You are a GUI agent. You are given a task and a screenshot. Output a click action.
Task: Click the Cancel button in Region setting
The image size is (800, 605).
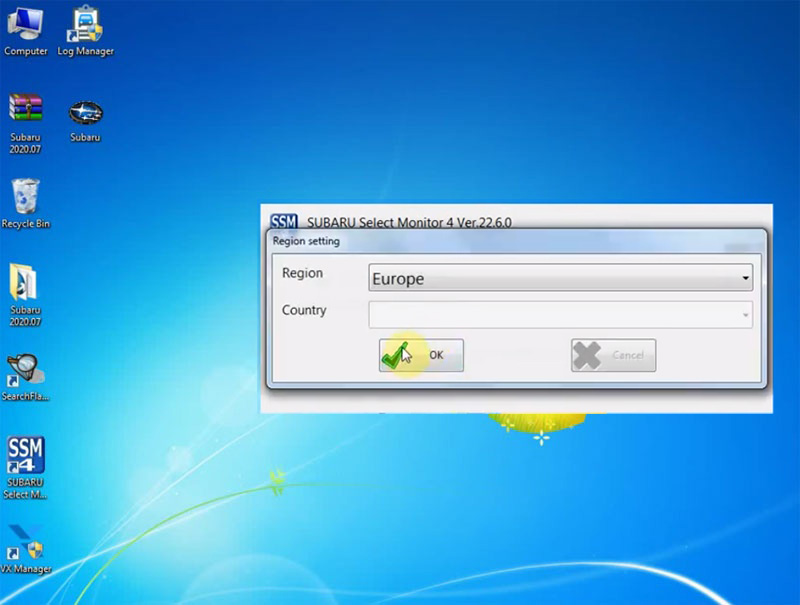tap(613, 355)
